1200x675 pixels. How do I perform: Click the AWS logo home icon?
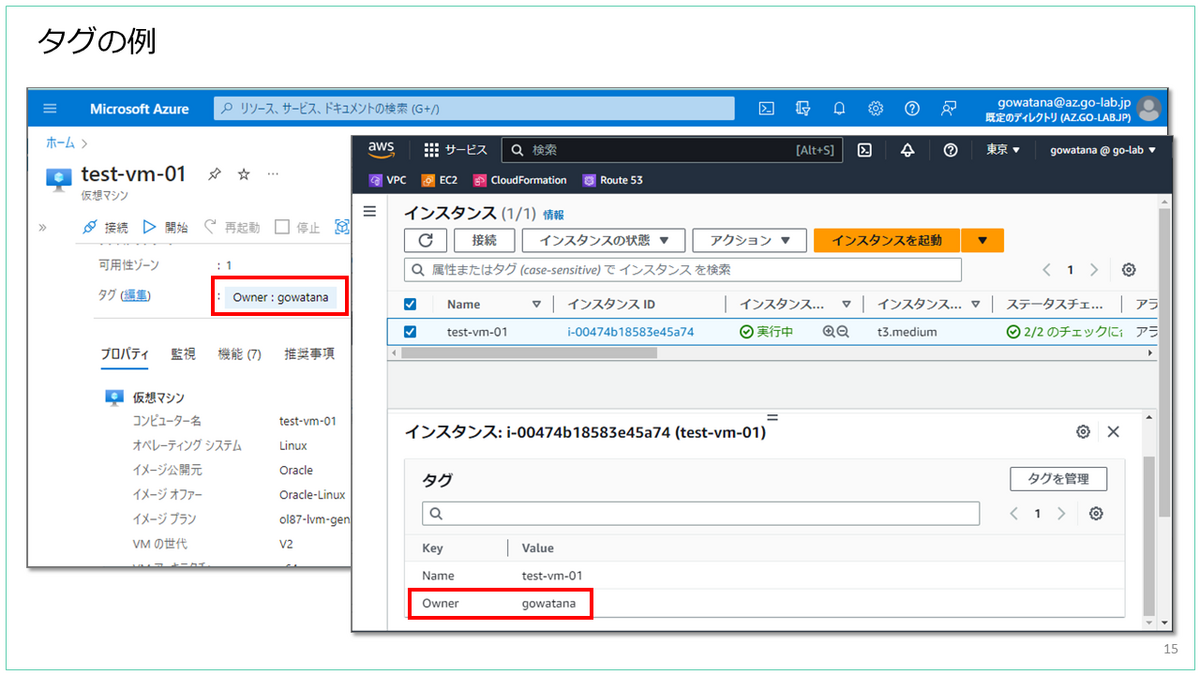(381, 149)
